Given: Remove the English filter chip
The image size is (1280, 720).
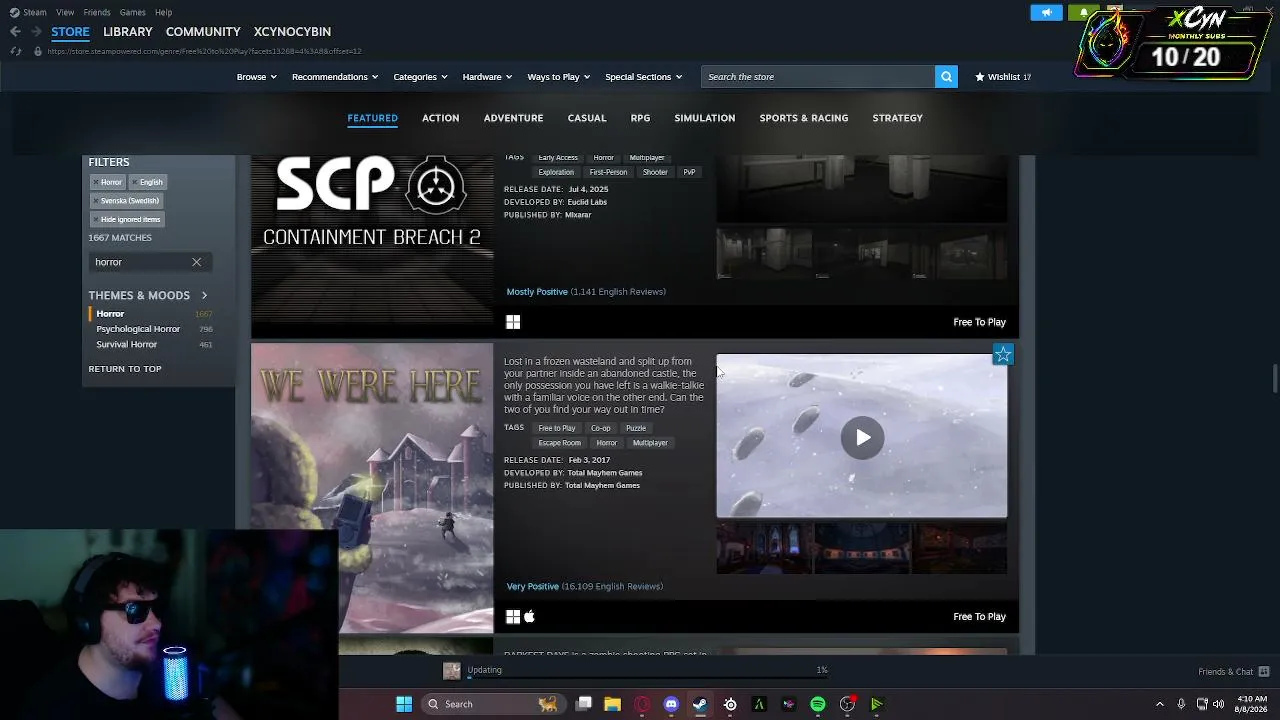Looking at the screenshot, I should pyautogui.click(x=148, y=182).
